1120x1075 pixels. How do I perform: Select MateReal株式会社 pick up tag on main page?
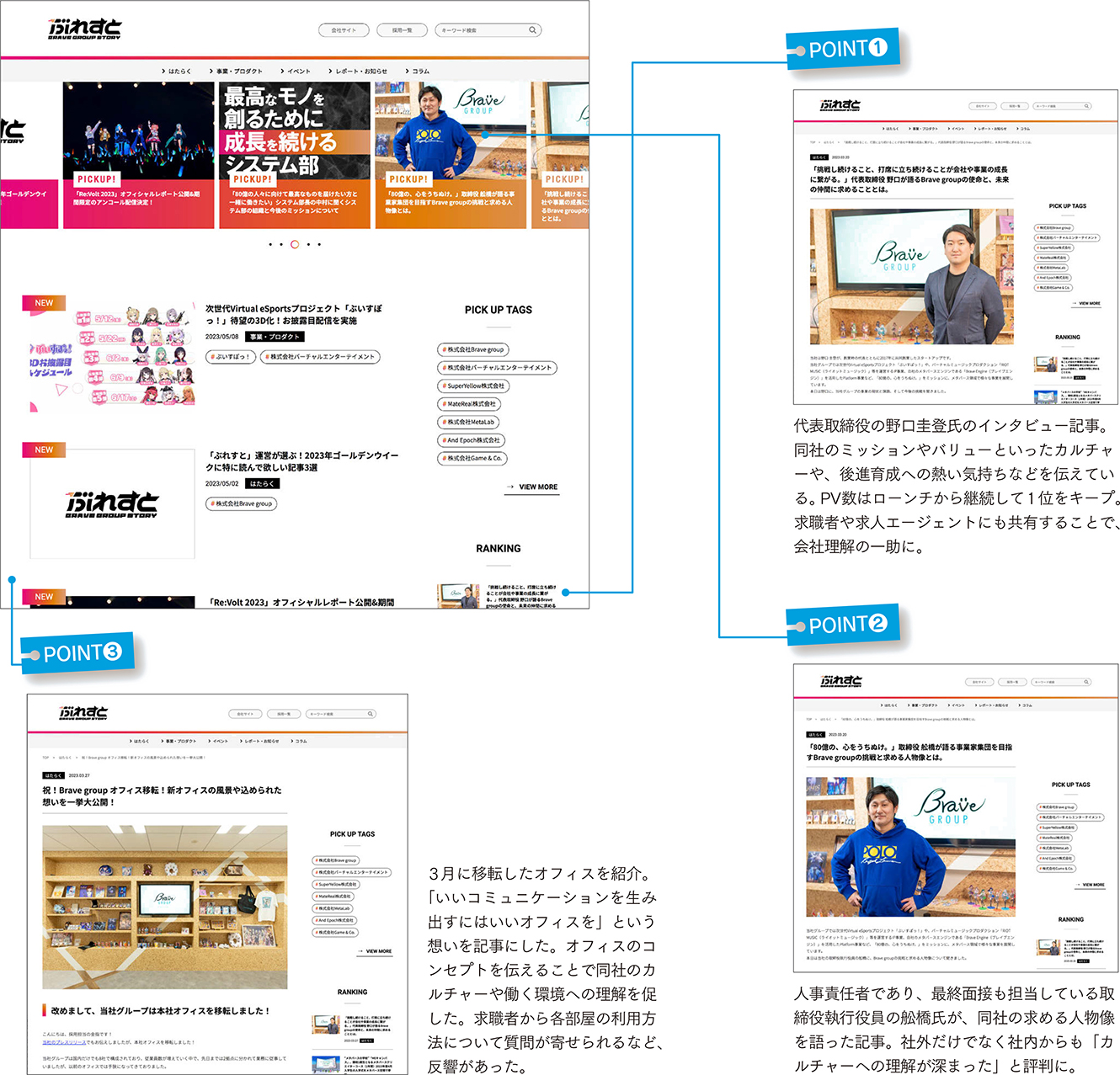pyautogui.click(x=469, y=404)
